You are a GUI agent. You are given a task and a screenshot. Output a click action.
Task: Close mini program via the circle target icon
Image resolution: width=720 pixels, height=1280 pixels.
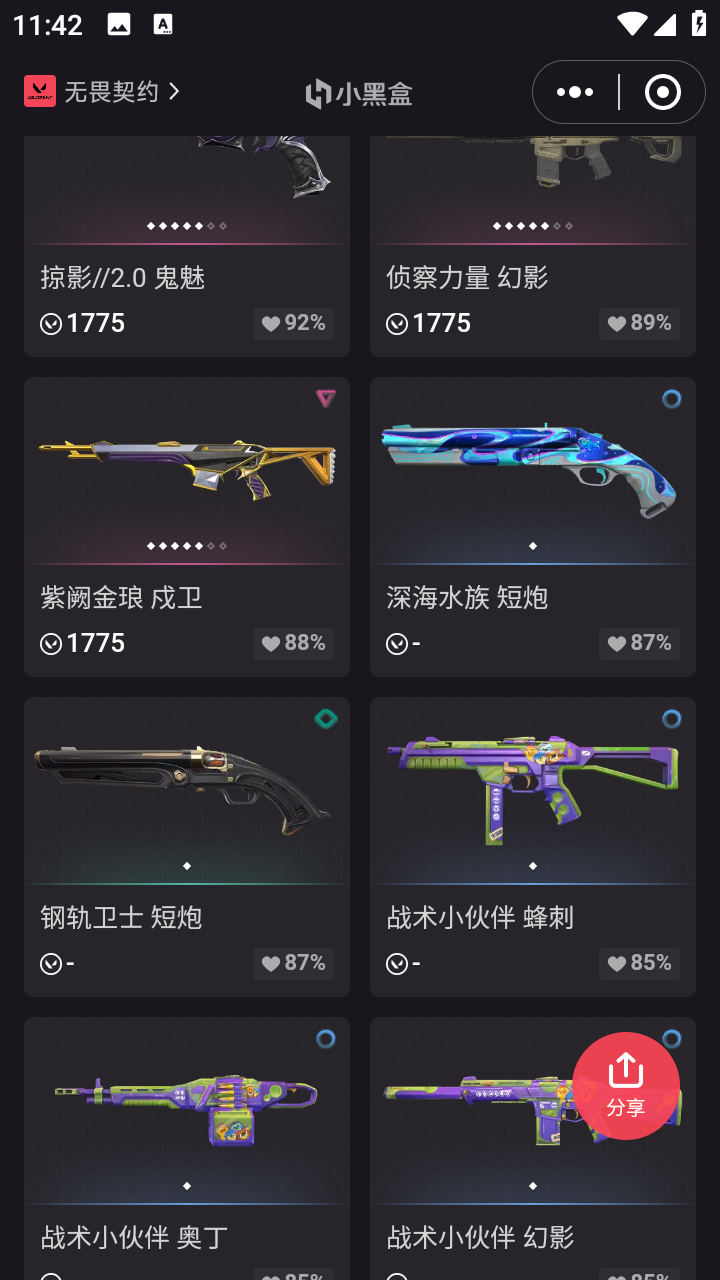pyautogui.click(x=662, y=92)
